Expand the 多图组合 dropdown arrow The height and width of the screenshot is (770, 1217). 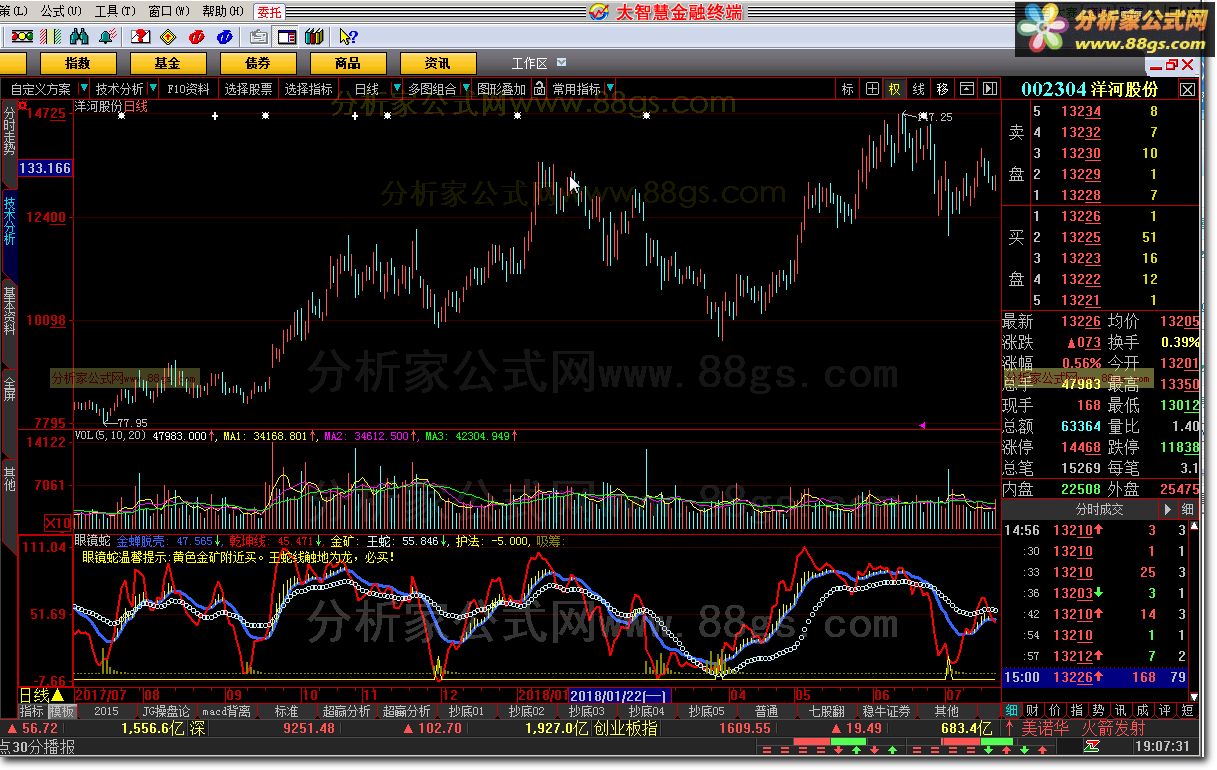[466, 89]
